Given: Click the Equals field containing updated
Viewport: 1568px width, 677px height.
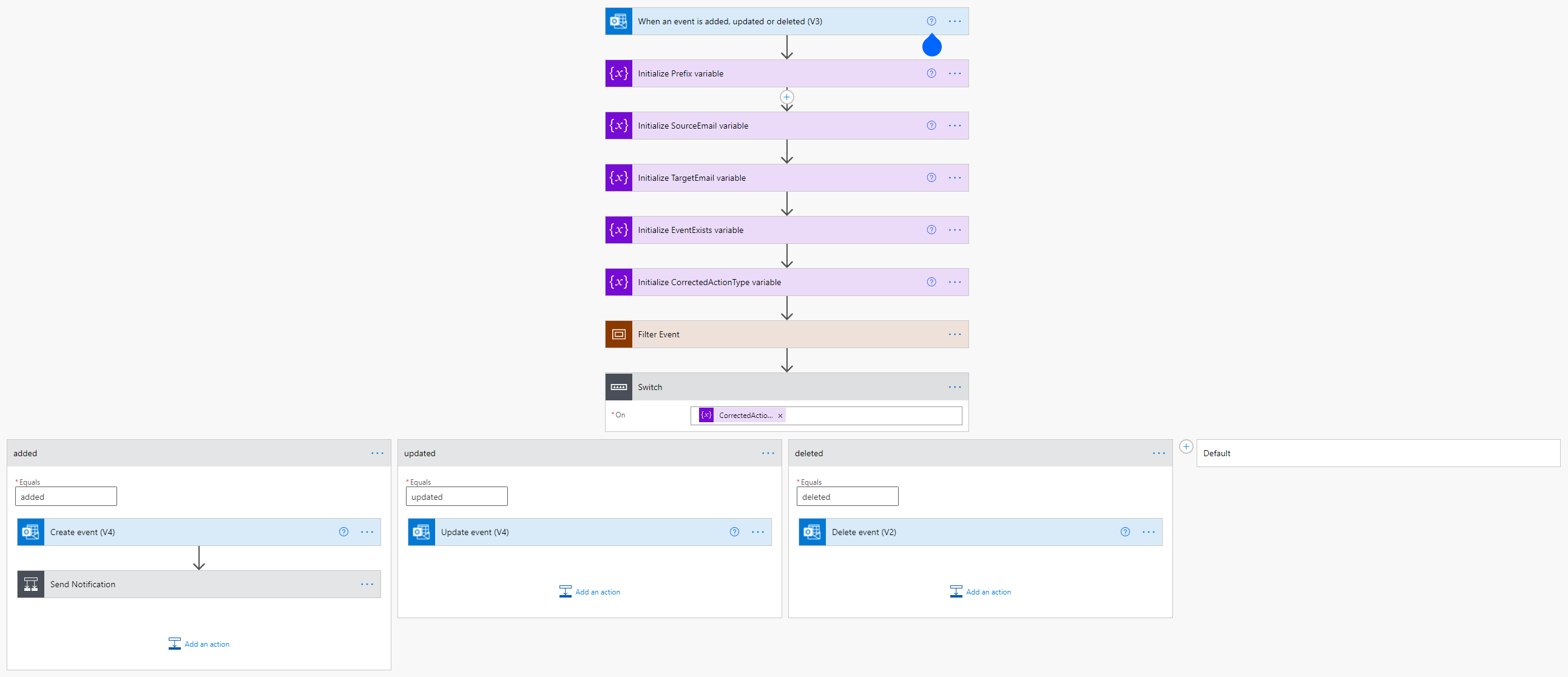Looking at the screenshot, I should click(456, 497).
